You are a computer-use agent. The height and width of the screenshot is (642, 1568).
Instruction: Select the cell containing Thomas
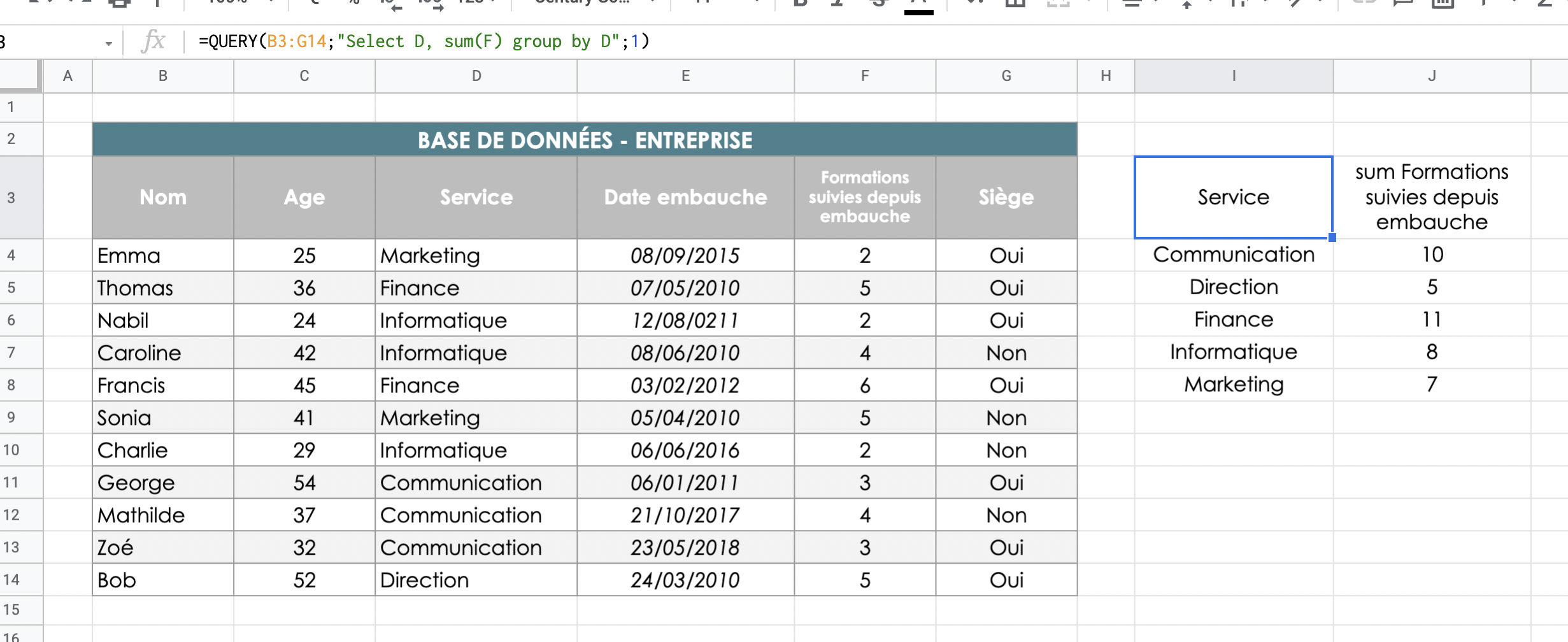(x=163, y=288)
